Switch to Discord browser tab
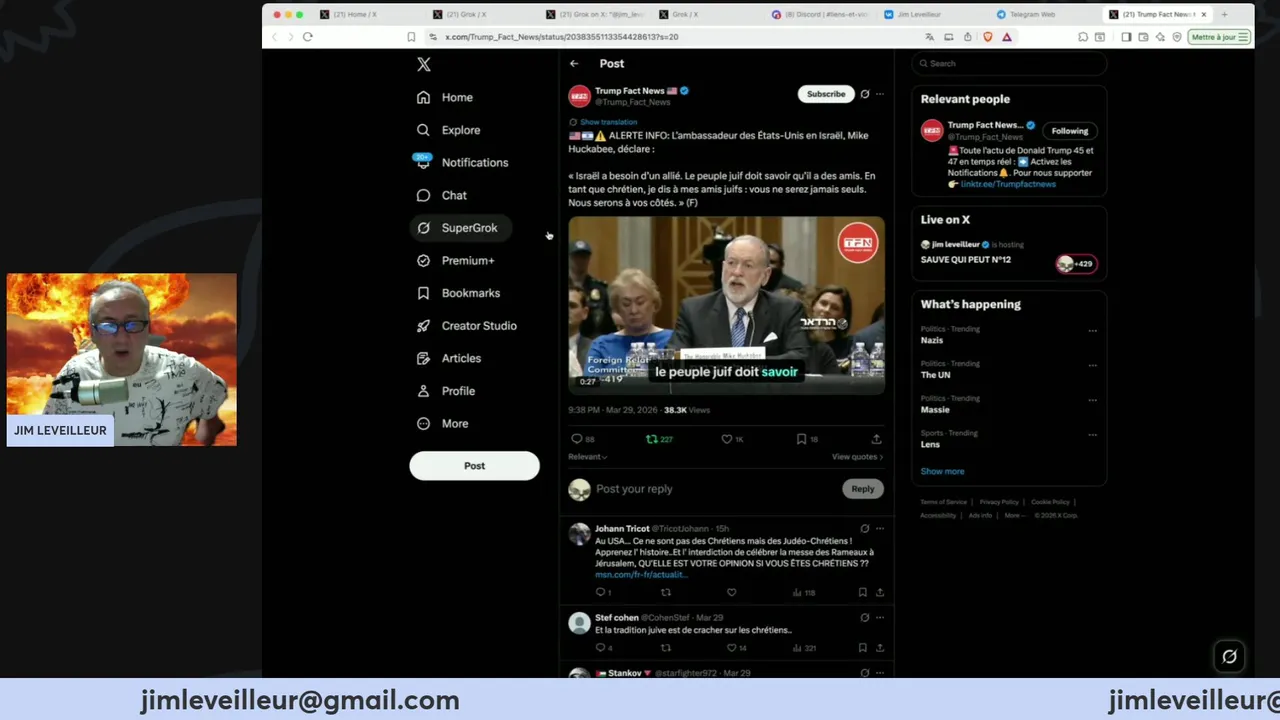The height and width of the screenshot is (720, 1280). click(x=820, y=15)
